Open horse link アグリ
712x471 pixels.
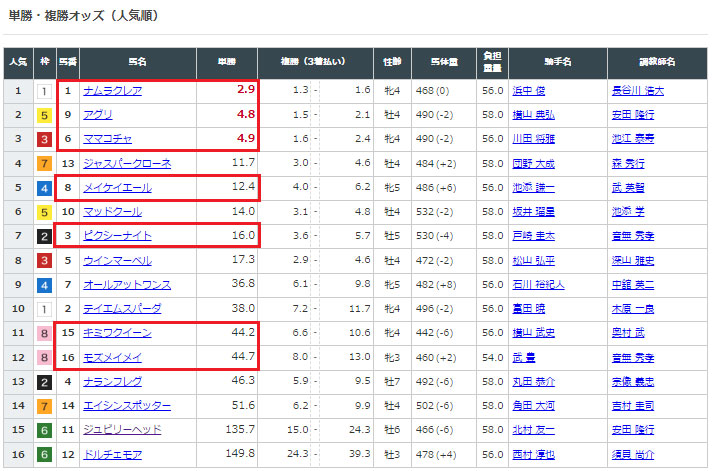97,115
